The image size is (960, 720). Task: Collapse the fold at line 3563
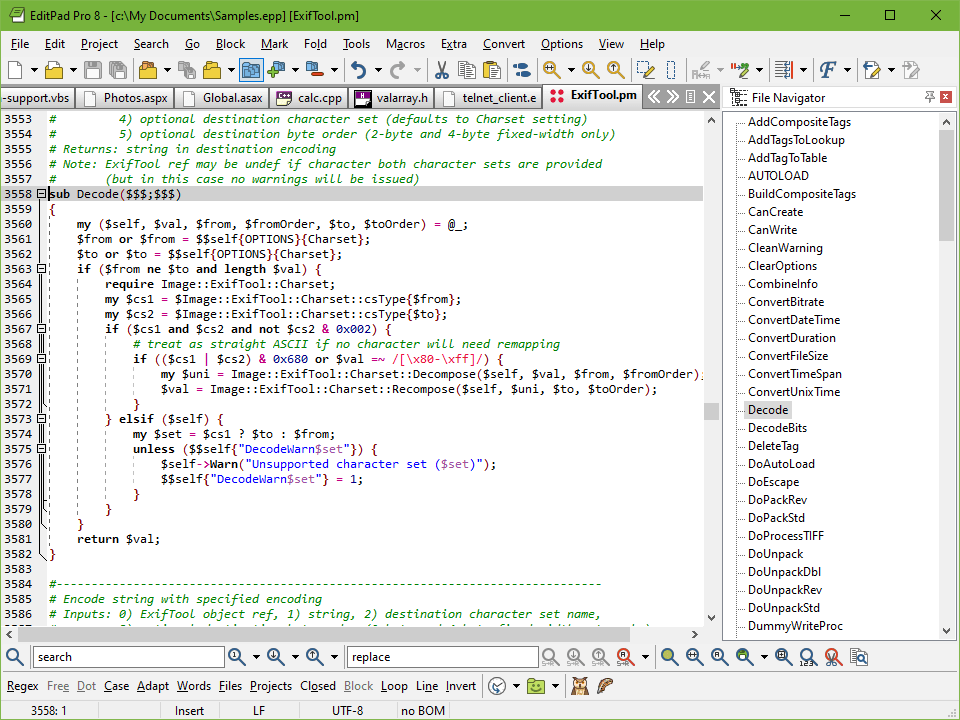pyautogui.click(x=41, y=269)
